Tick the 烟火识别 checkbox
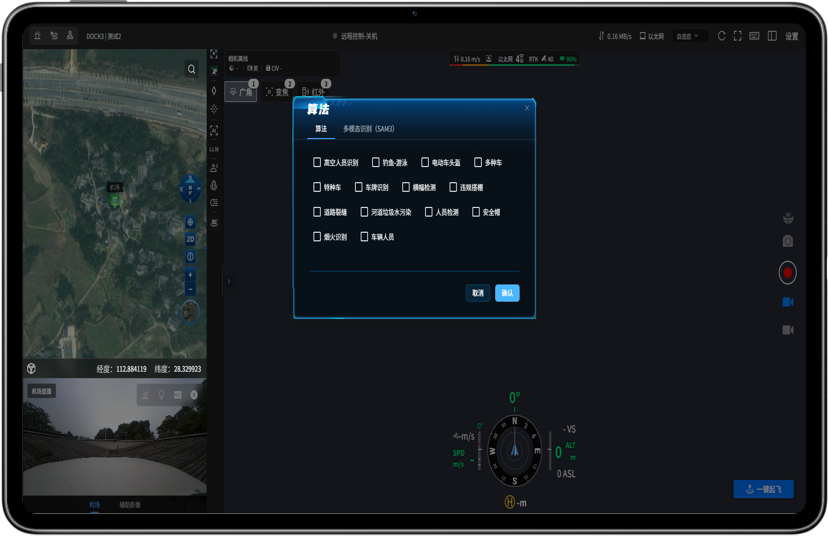This screenshot has width=828, height=536. pyautogui.click(x=317, y=237)
